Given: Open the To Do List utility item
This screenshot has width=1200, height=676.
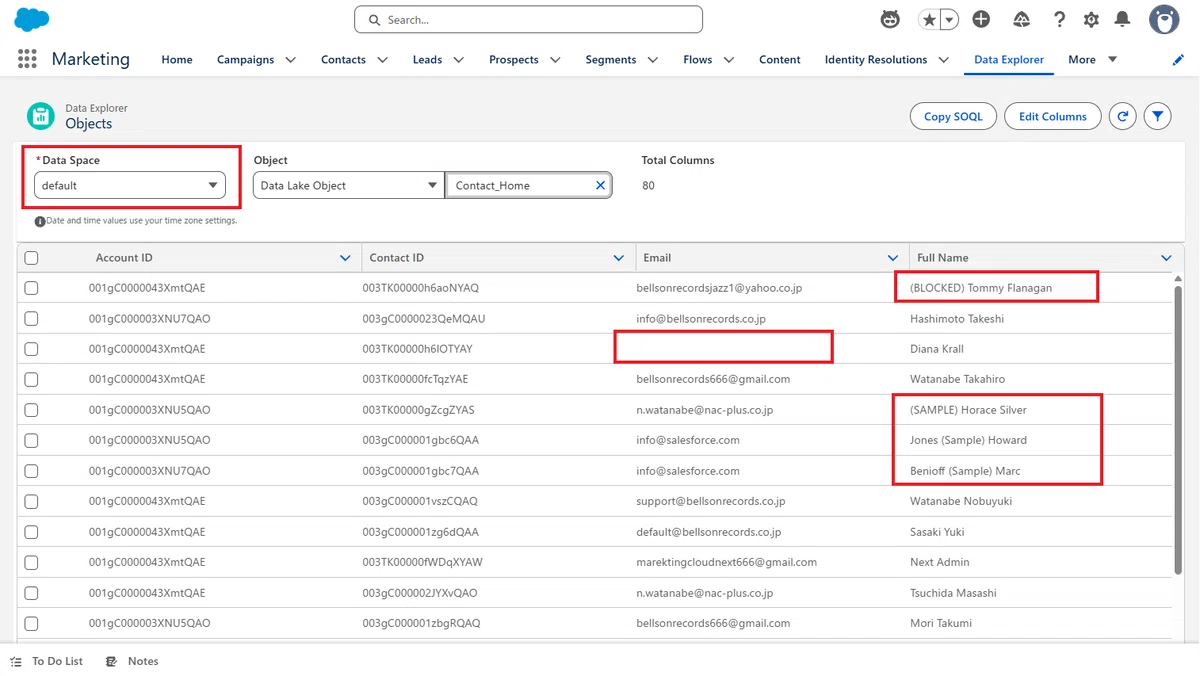Looking at the screenshot, I should coord(47,661).
